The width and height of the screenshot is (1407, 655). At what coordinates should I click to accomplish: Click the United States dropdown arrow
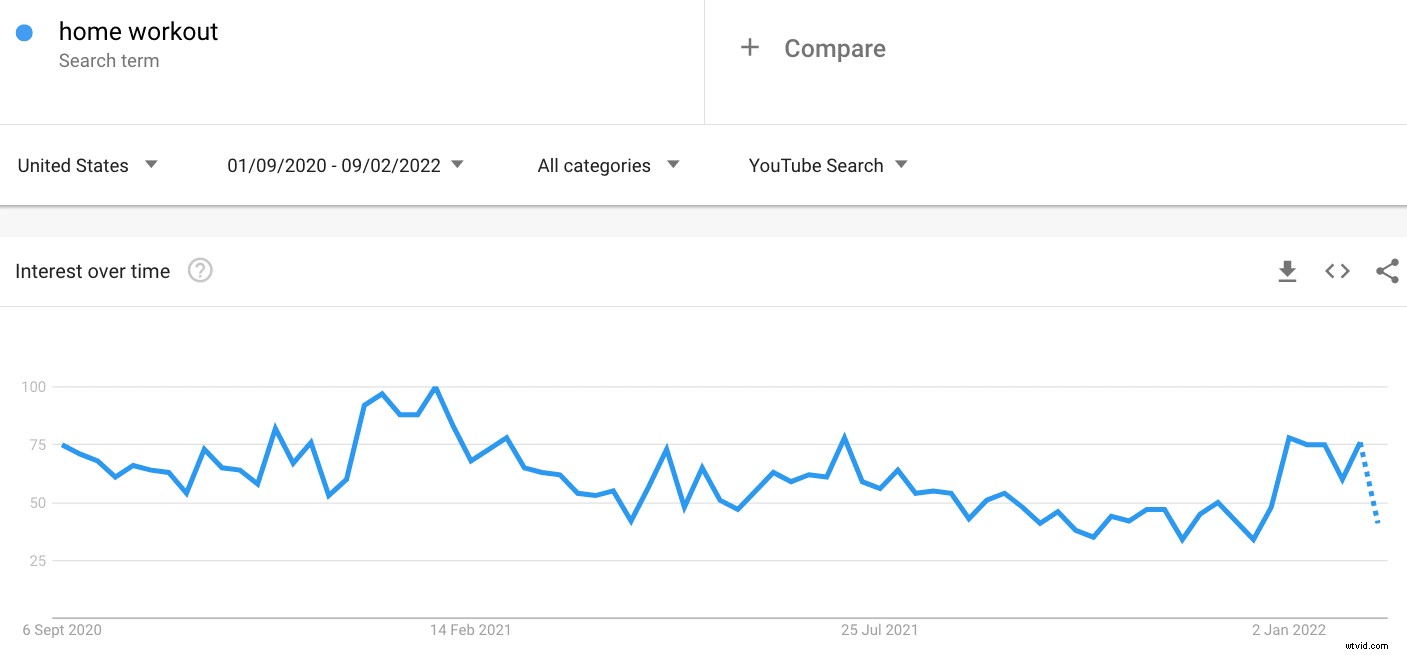151,165
